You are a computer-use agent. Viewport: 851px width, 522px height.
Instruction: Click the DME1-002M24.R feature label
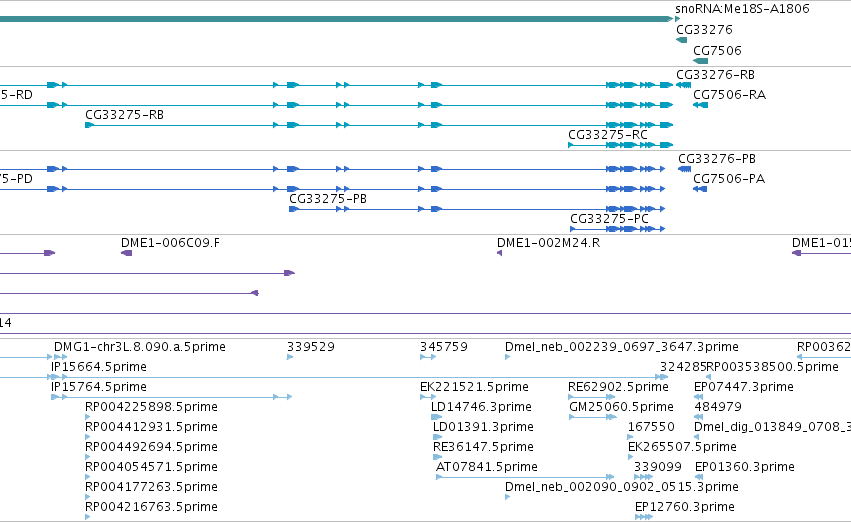(549, 243)
